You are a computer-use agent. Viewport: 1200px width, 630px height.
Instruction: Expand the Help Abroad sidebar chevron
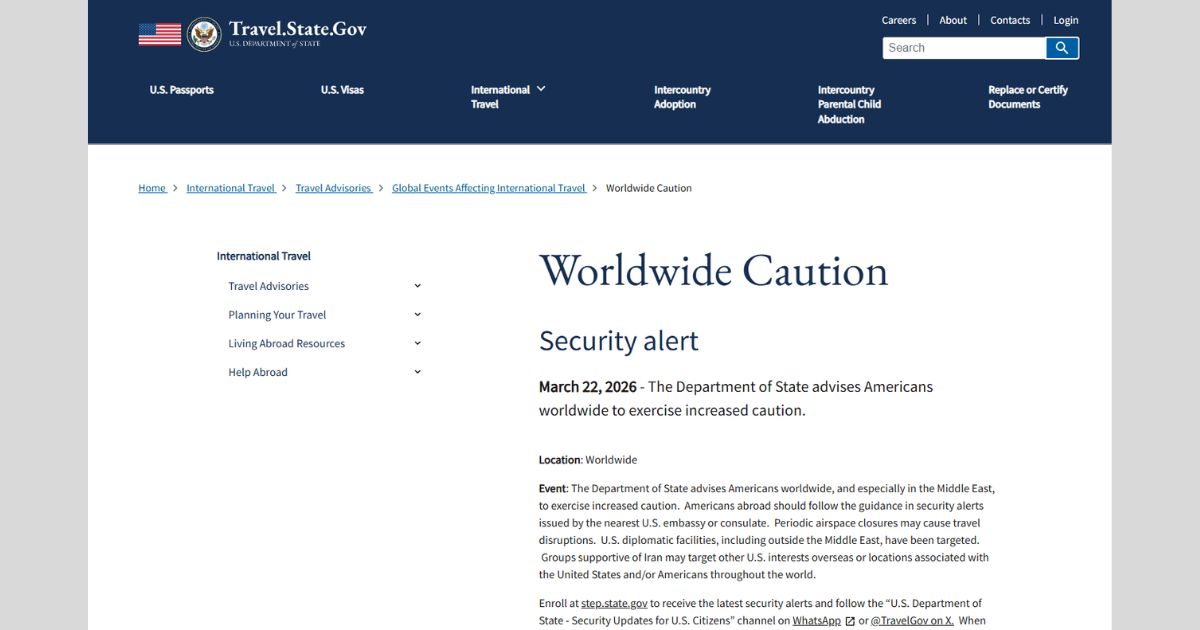pos(417,372)
